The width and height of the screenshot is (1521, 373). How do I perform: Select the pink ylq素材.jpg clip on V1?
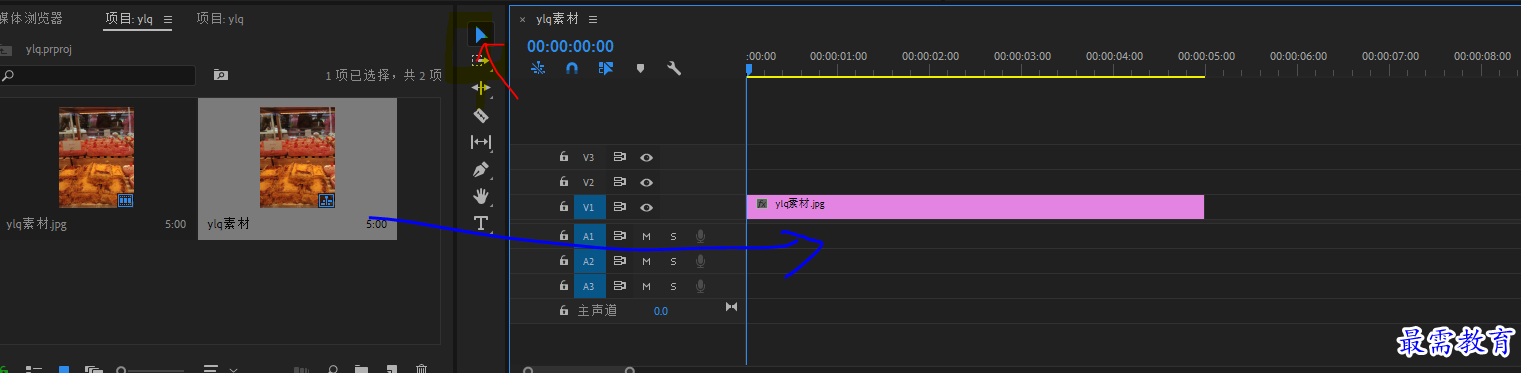click(x=975, y=207)
